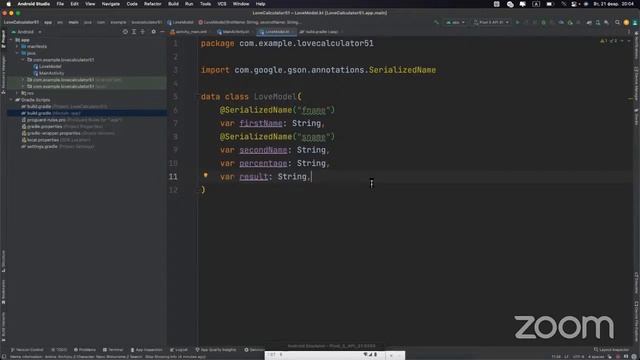Screen dimensions: 640x360
Task: Click the green Run app icon
Action: coord(517,22)
